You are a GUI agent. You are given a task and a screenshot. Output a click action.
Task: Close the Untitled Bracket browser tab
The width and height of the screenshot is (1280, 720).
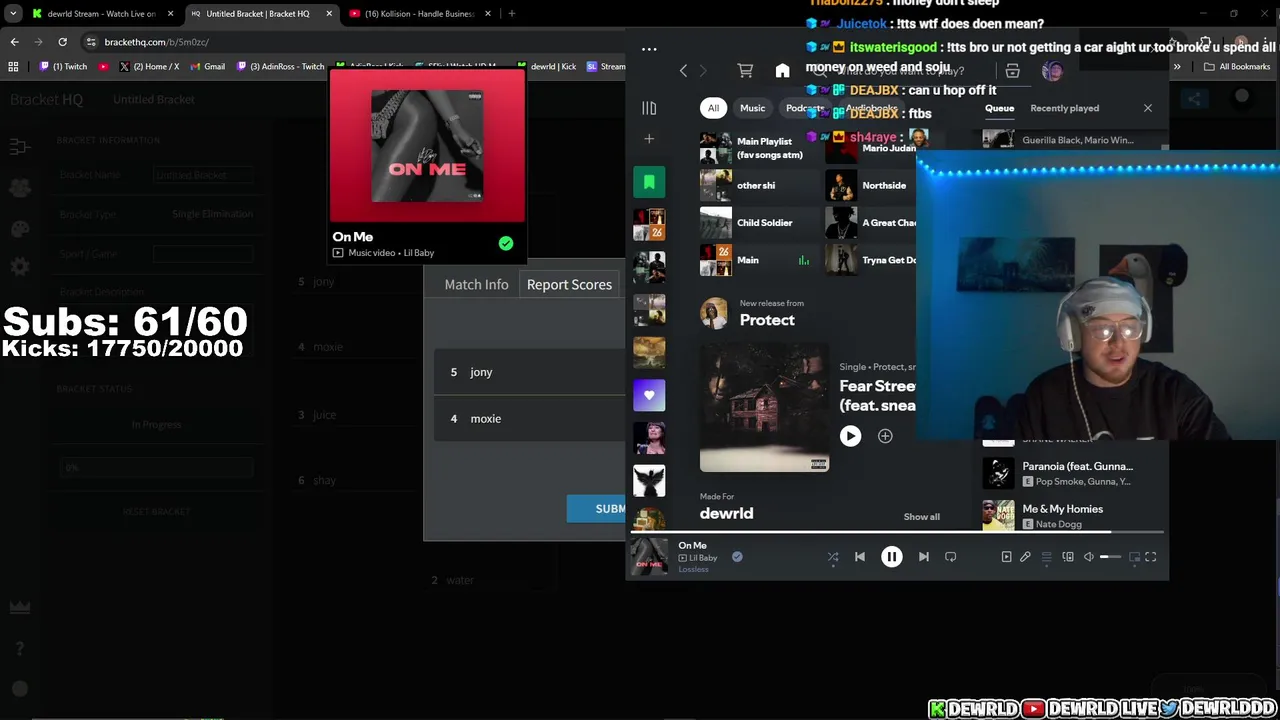click(329, 14)
